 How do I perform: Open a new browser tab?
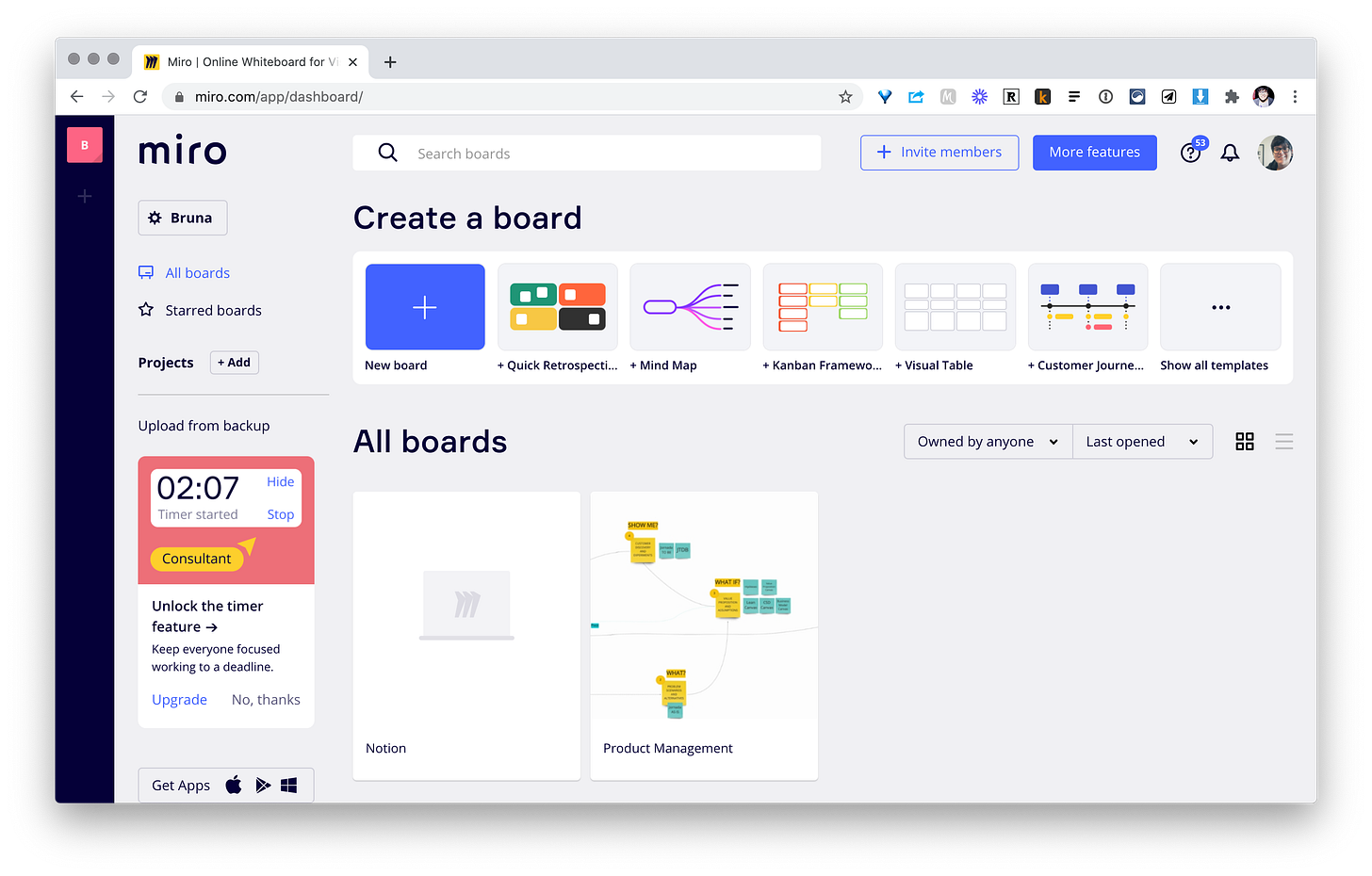point(390,62)
